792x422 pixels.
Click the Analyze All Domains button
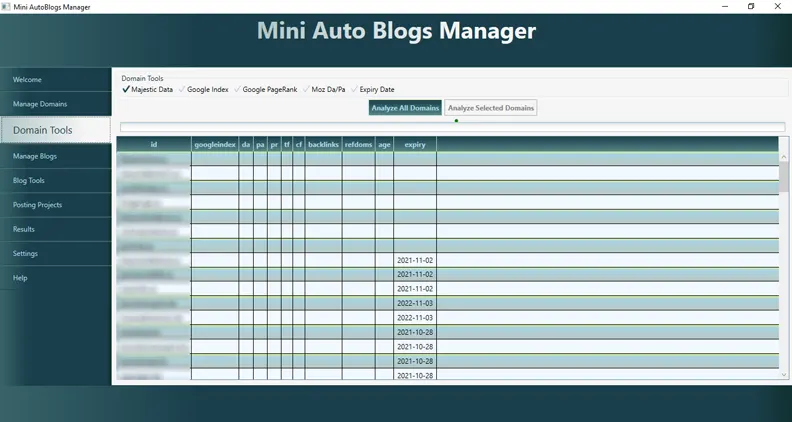click(404, 108)
